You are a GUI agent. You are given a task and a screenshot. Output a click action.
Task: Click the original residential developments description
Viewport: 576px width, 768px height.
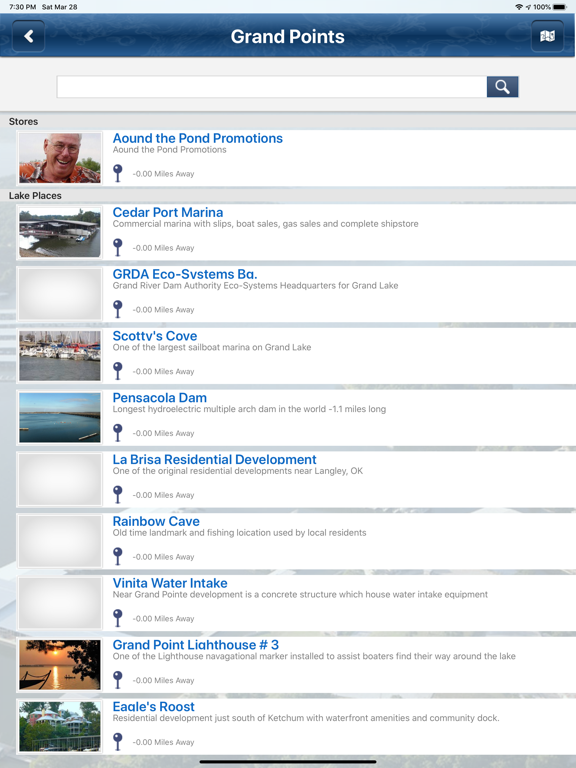238,471
